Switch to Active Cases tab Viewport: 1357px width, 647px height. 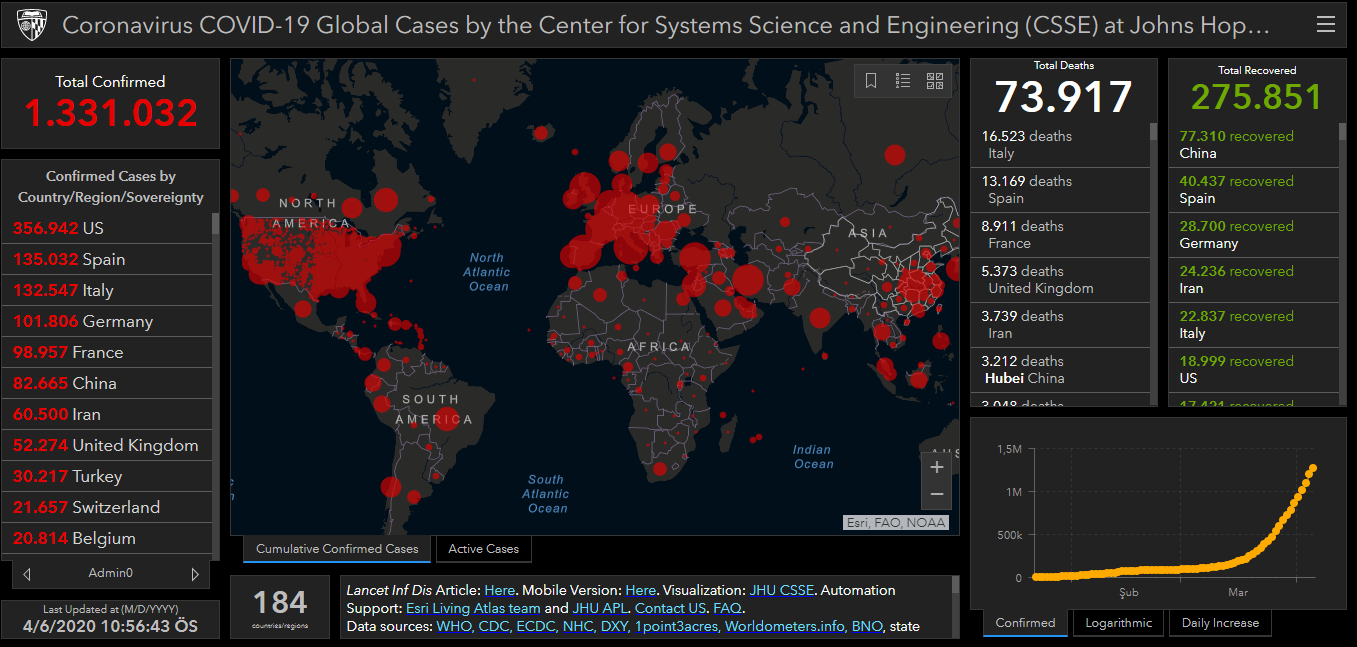[484, 549]
